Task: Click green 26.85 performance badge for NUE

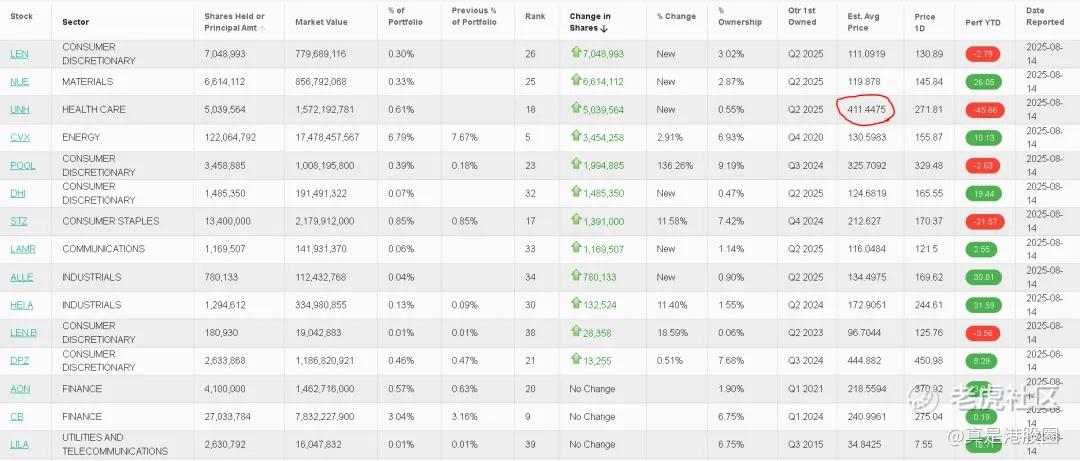Action: pyautogui.click(x=983, y=82)
